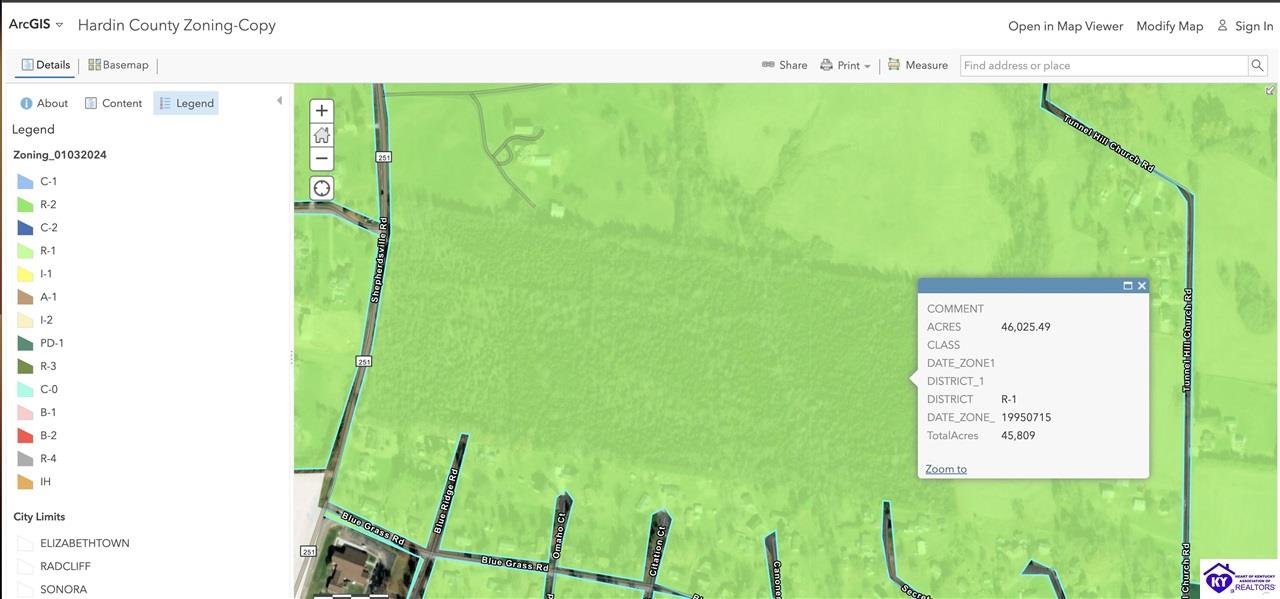1280x599 pixels.
Task: Click Zoom to link in popup
Action: pos(946,469)
